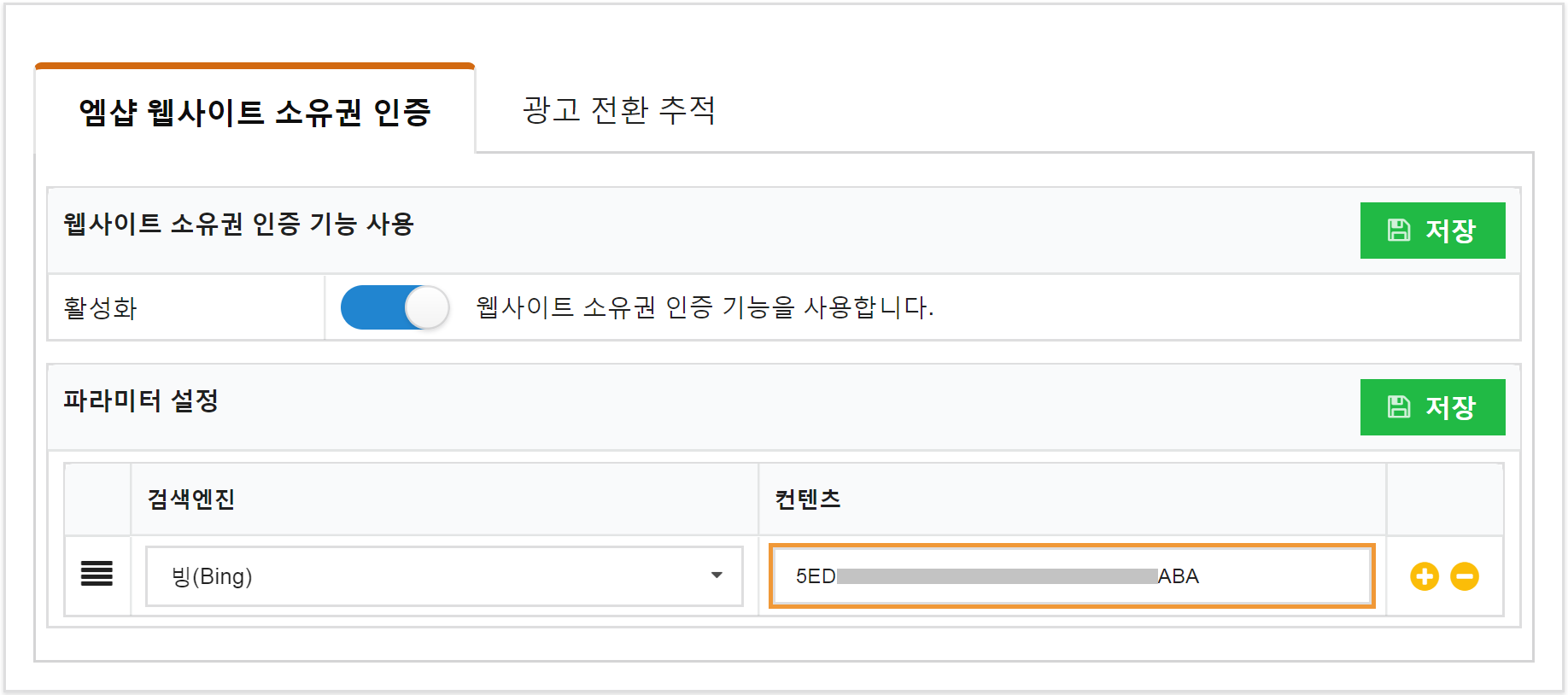
Task: Click the 웹사이트 소유권 인증 기능을 사용합니다 description
Action: (705, 307)
